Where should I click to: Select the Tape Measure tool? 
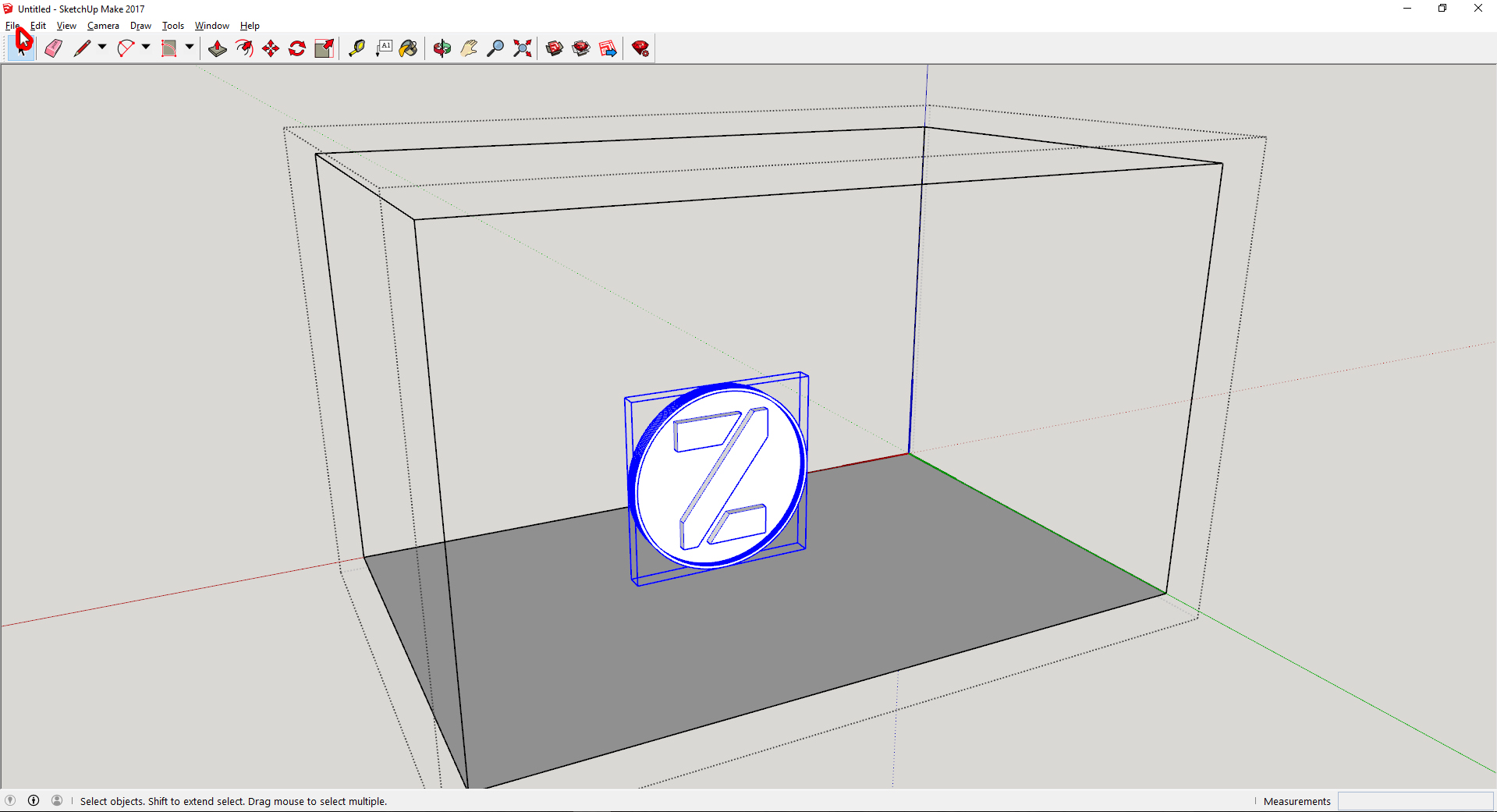[x=357, y=48]
